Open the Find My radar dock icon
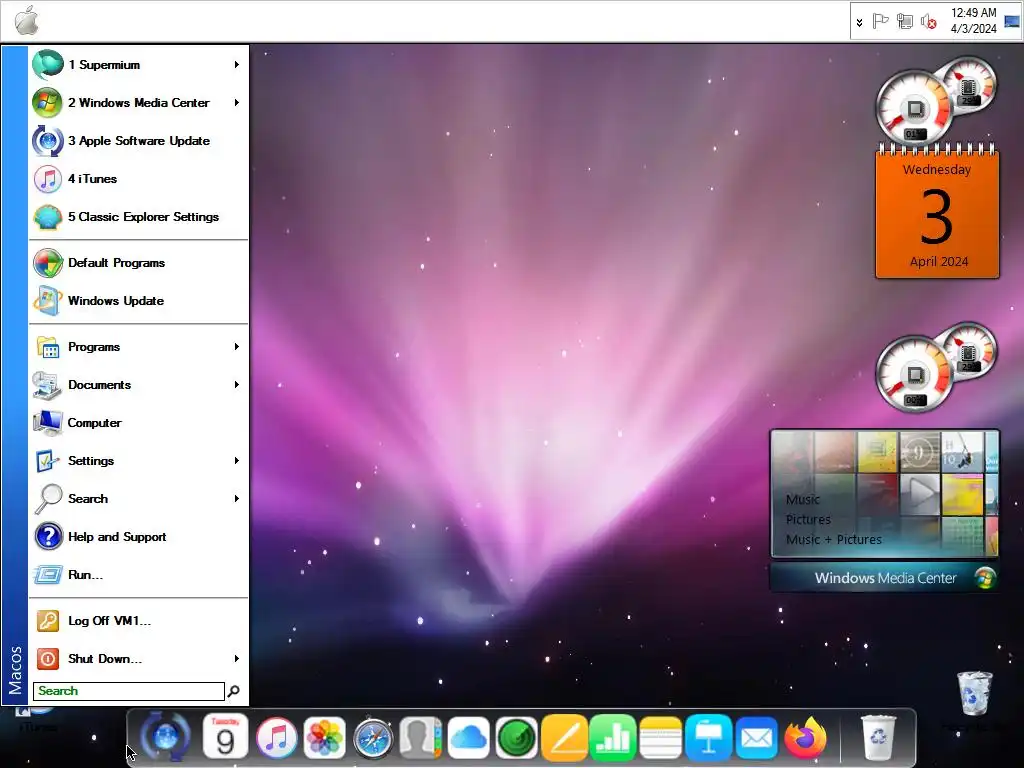The height and width of the screenshot is (768, 1024). click(x=517, y=738)
